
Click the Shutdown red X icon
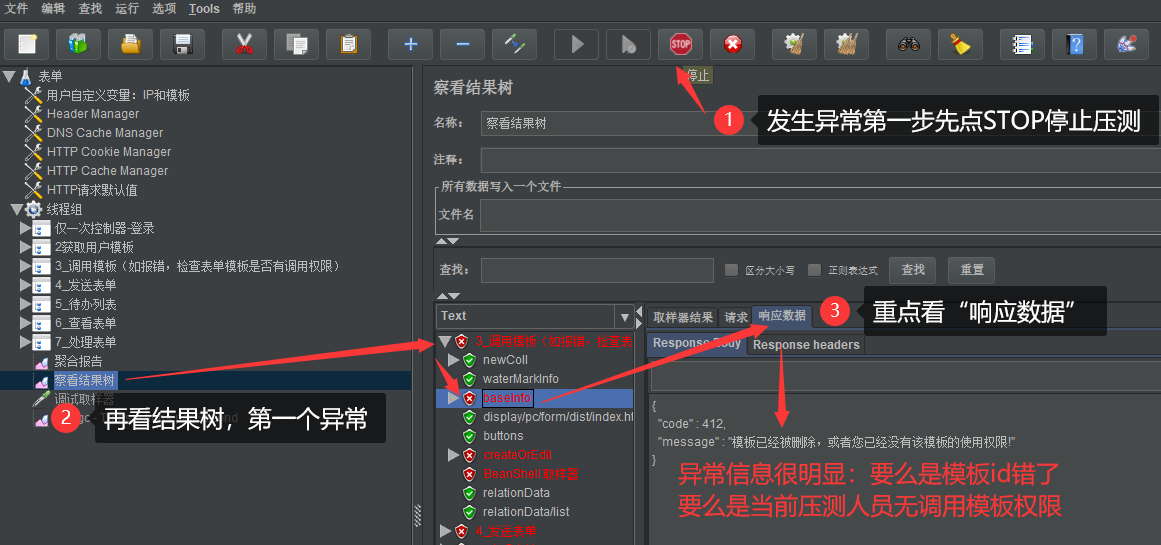[x=732, y=44]
